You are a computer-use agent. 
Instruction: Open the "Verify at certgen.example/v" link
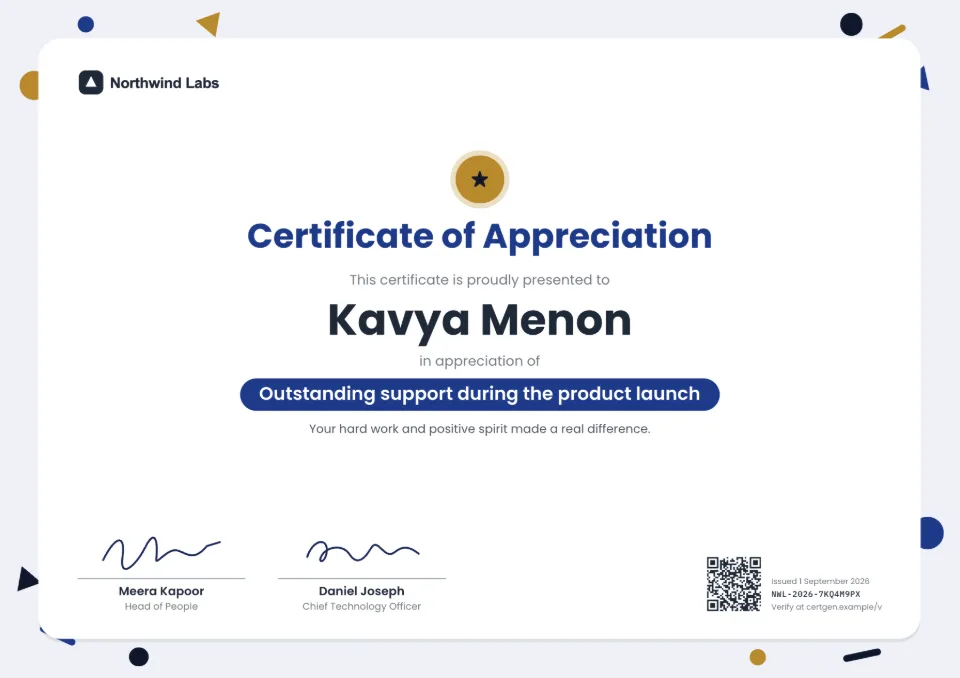pyautogui.click(x=827, y=607)
